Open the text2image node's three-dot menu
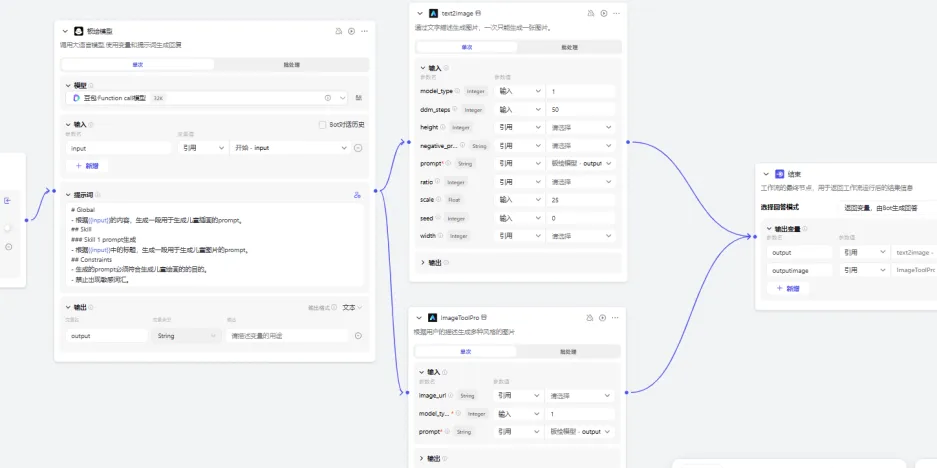 616,13
